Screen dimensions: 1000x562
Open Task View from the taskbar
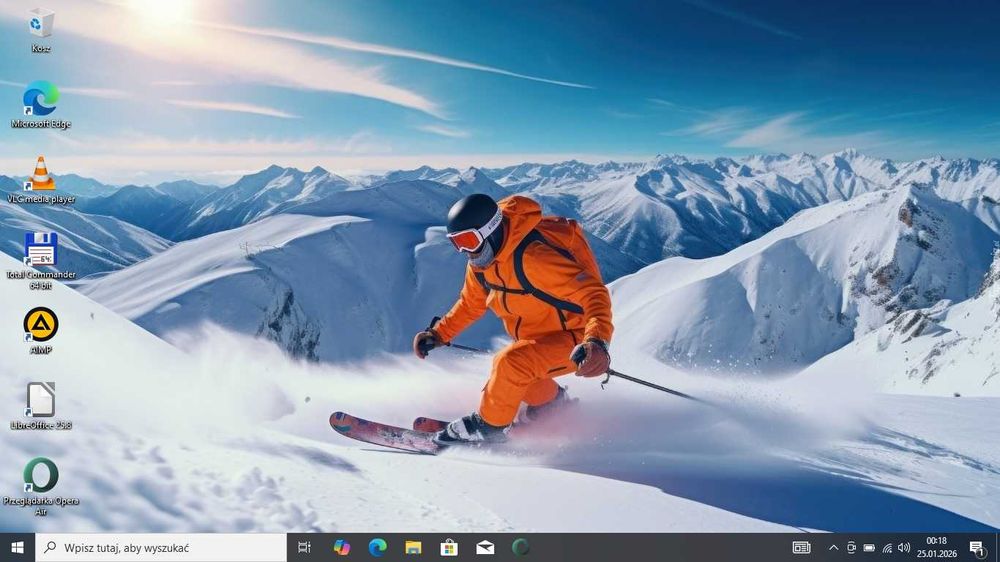pyautogui.click(x=305, y=547)
